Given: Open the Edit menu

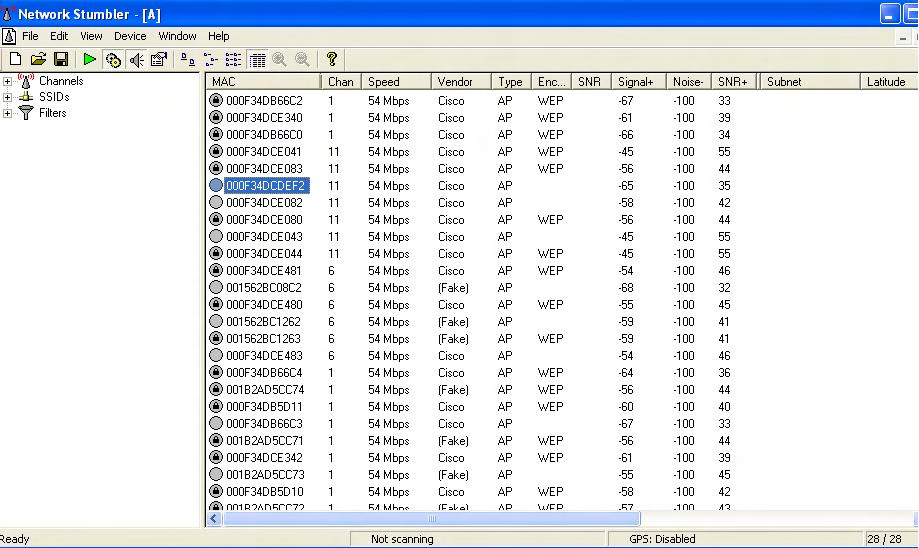Looking at the screenshot, I should click(x=59, y=36).
